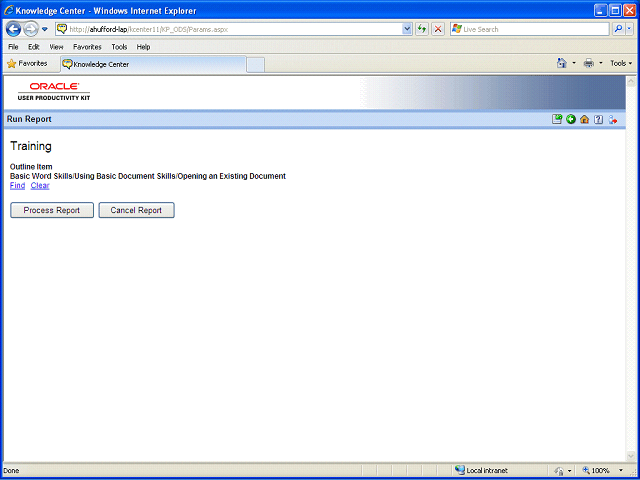Click the Process Report button

52,210
